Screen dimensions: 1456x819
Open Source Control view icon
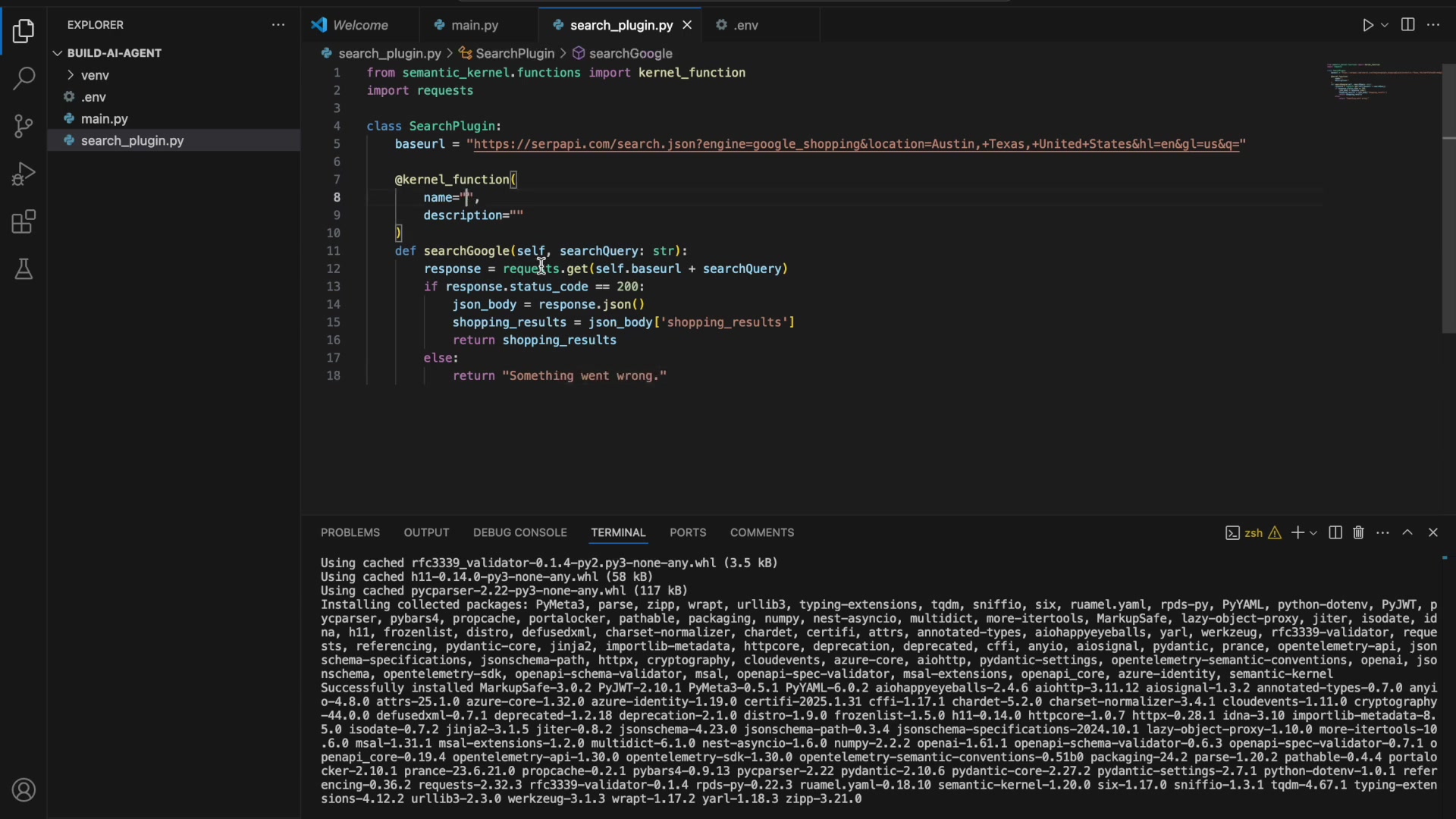[x=24, y=126]
